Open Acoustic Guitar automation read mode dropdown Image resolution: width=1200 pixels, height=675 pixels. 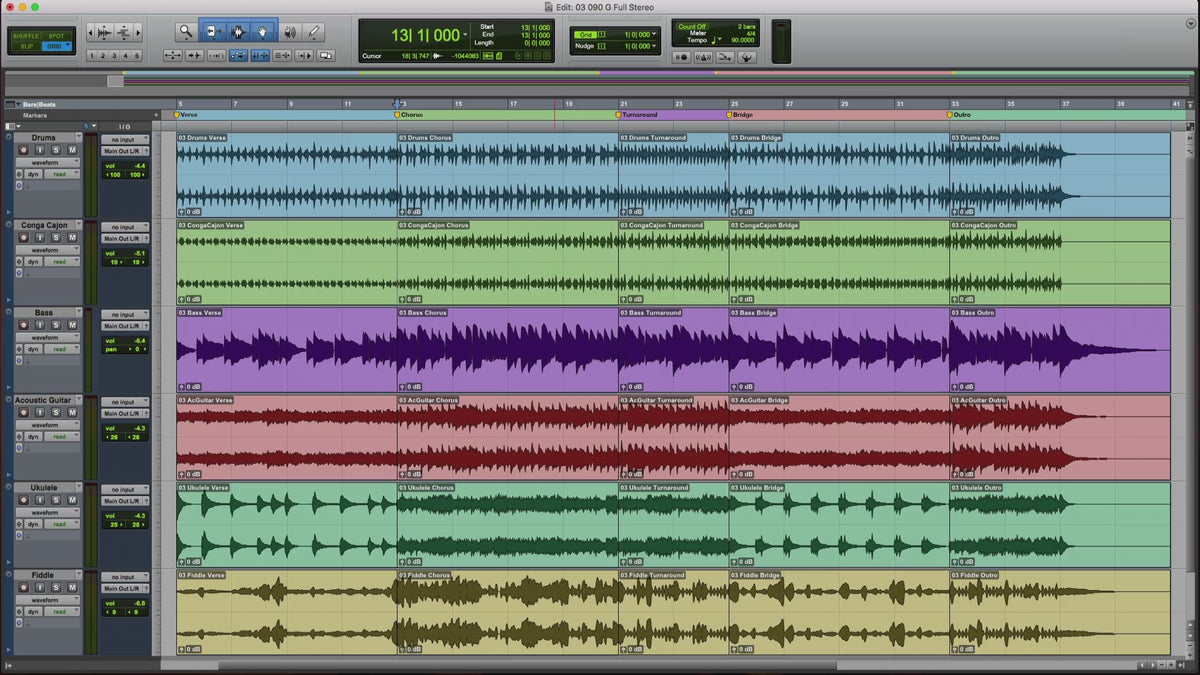(63, 437)
